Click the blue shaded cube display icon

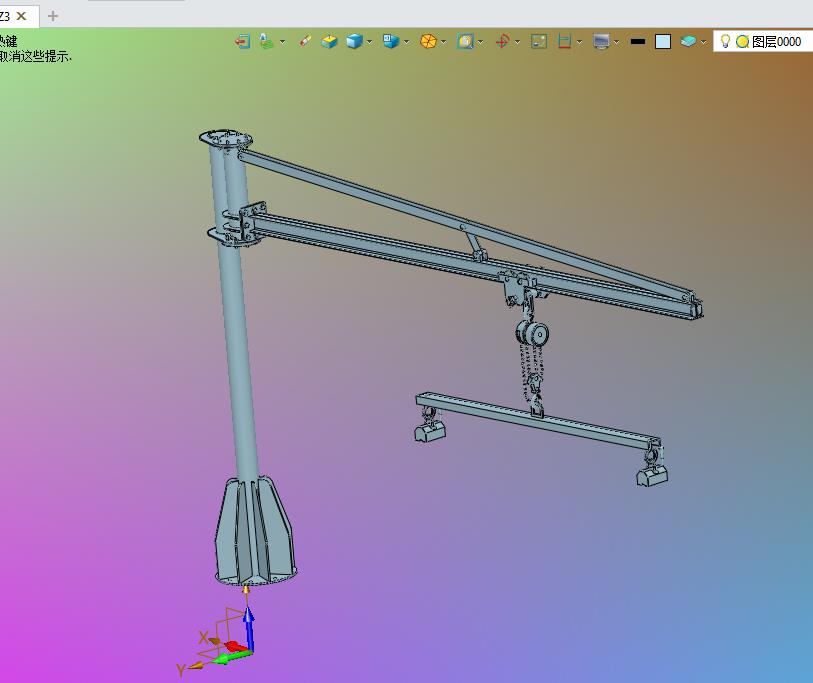point(355,41)
